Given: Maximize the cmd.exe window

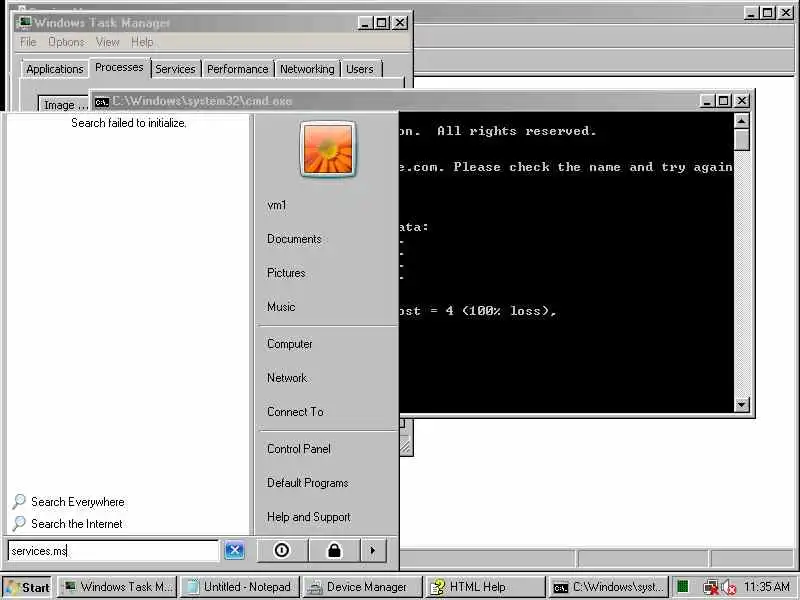Looking at the screenshot, I should click(x=723, y=101).
